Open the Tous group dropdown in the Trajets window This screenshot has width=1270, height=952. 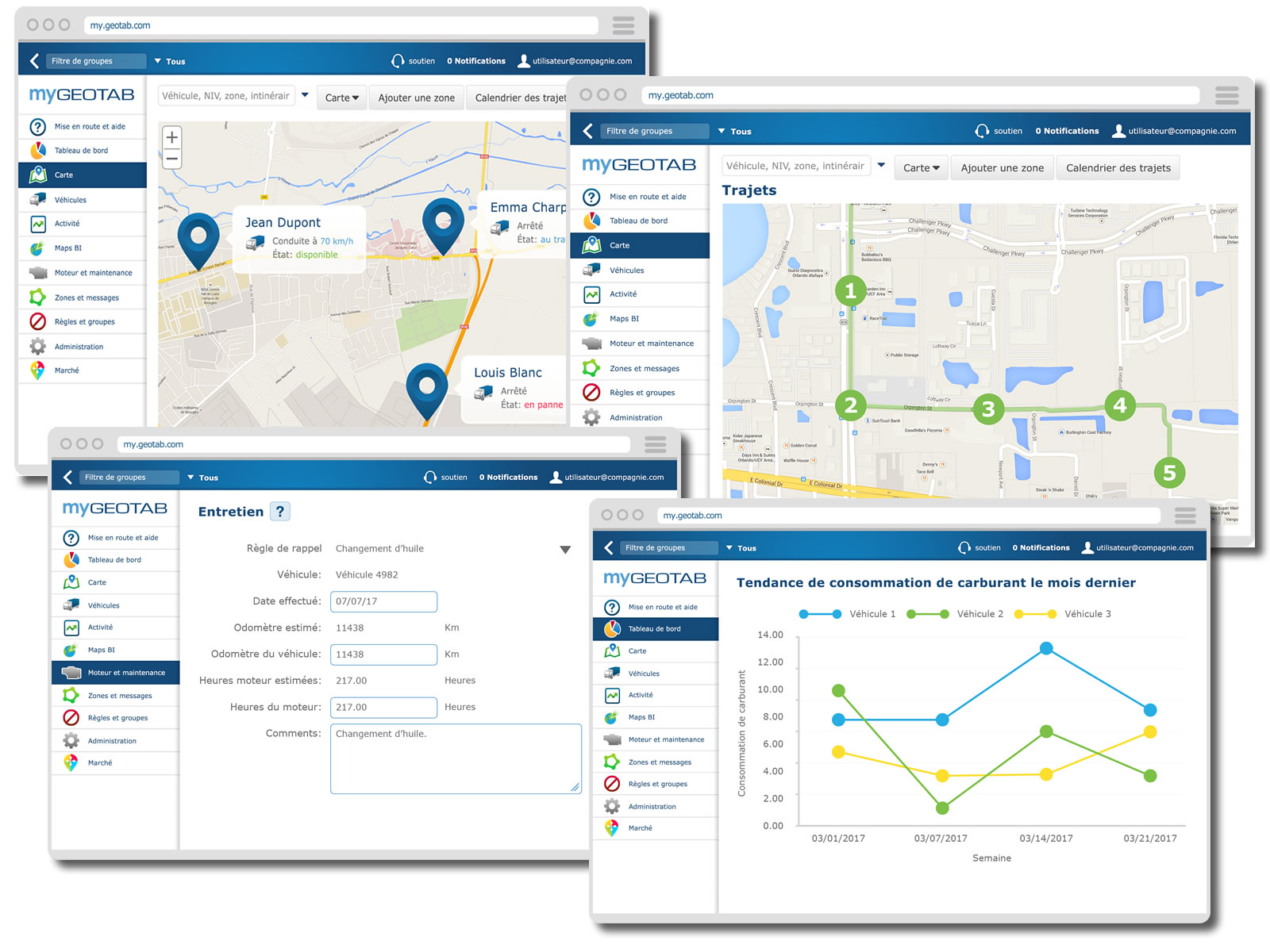tap(734, 132)
